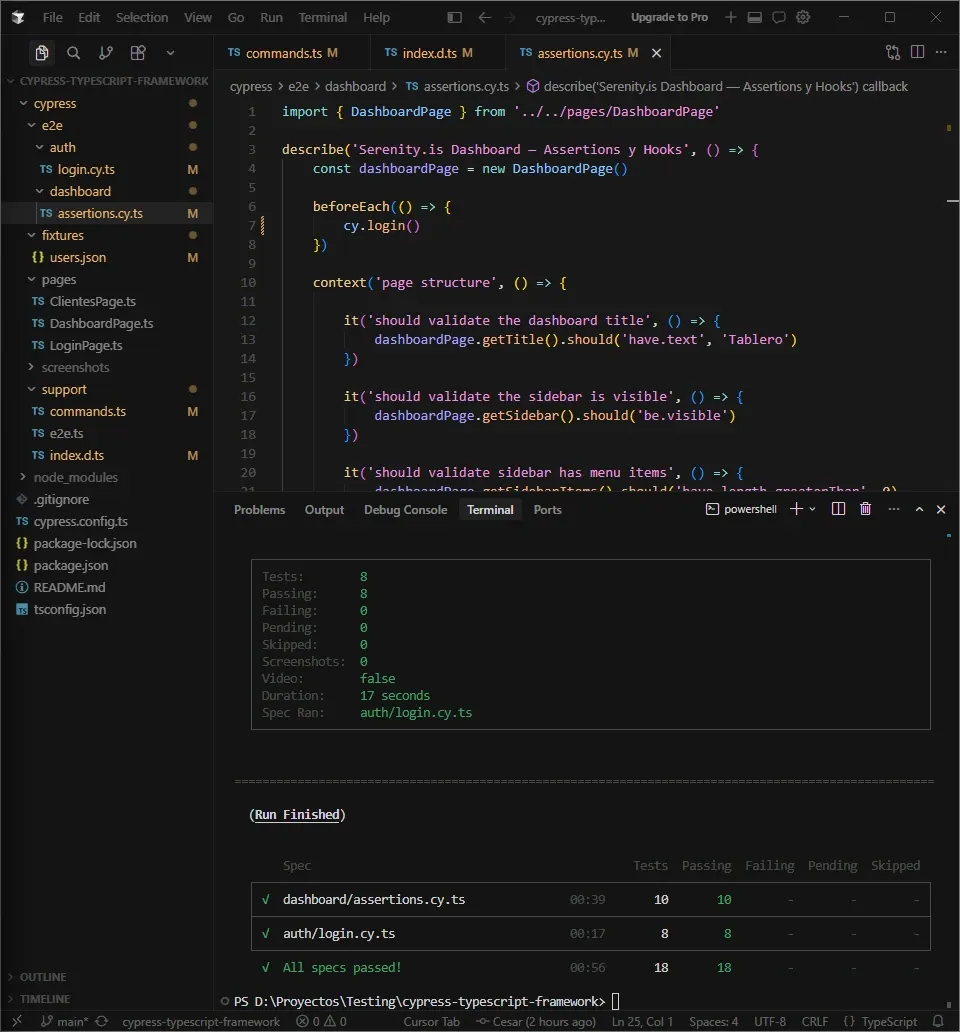Click 'dashboard' breadcrumb segment
The image size is (960, 1032).
pos(355,86)
